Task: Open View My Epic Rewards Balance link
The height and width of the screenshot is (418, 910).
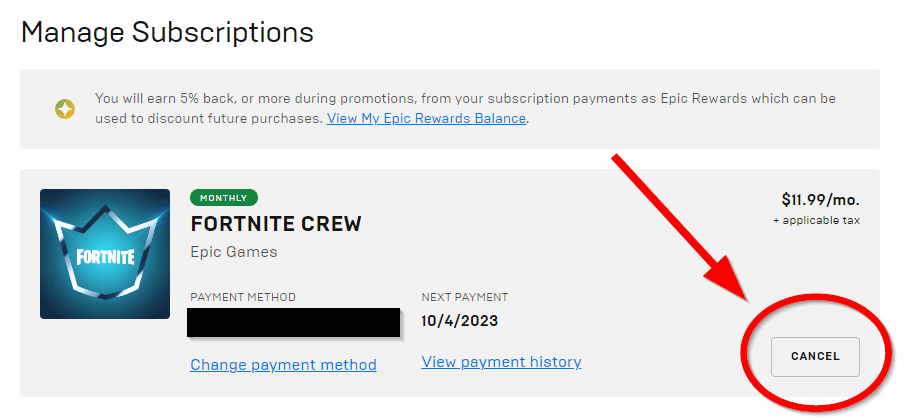Action: [427, 118]
